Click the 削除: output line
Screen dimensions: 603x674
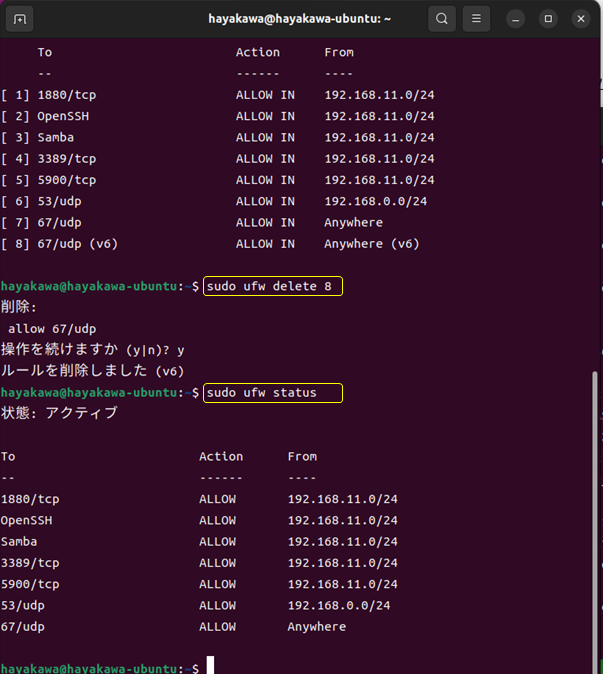coord(19,307)
